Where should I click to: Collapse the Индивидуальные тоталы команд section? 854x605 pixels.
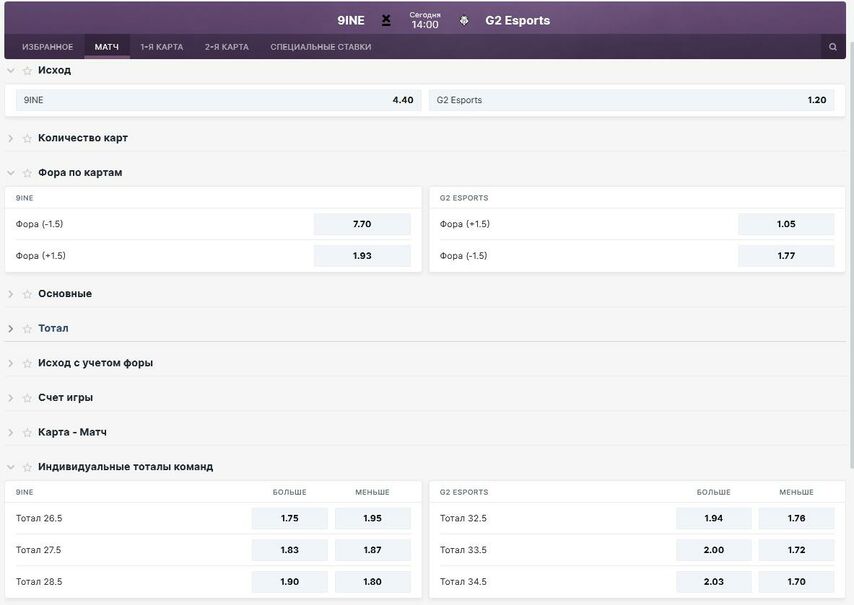[11, 467]
